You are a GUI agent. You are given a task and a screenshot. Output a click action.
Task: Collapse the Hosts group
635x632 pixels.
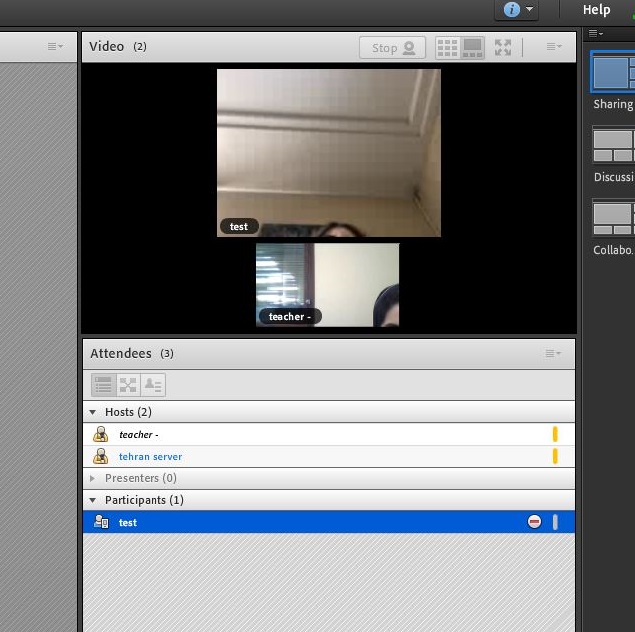(94, 412)
